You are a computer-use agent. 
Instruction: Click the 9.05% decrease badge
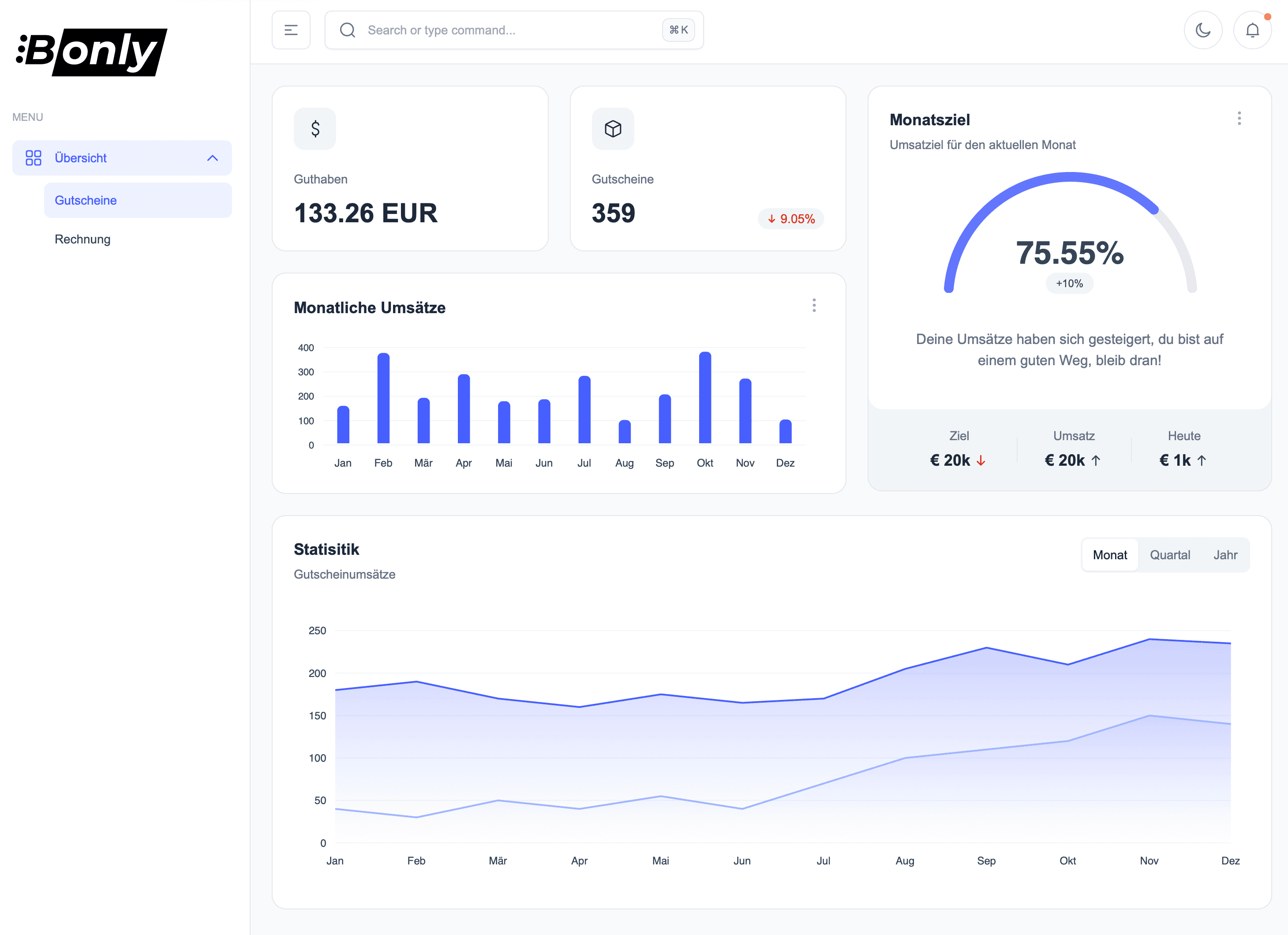coord(790,219)
